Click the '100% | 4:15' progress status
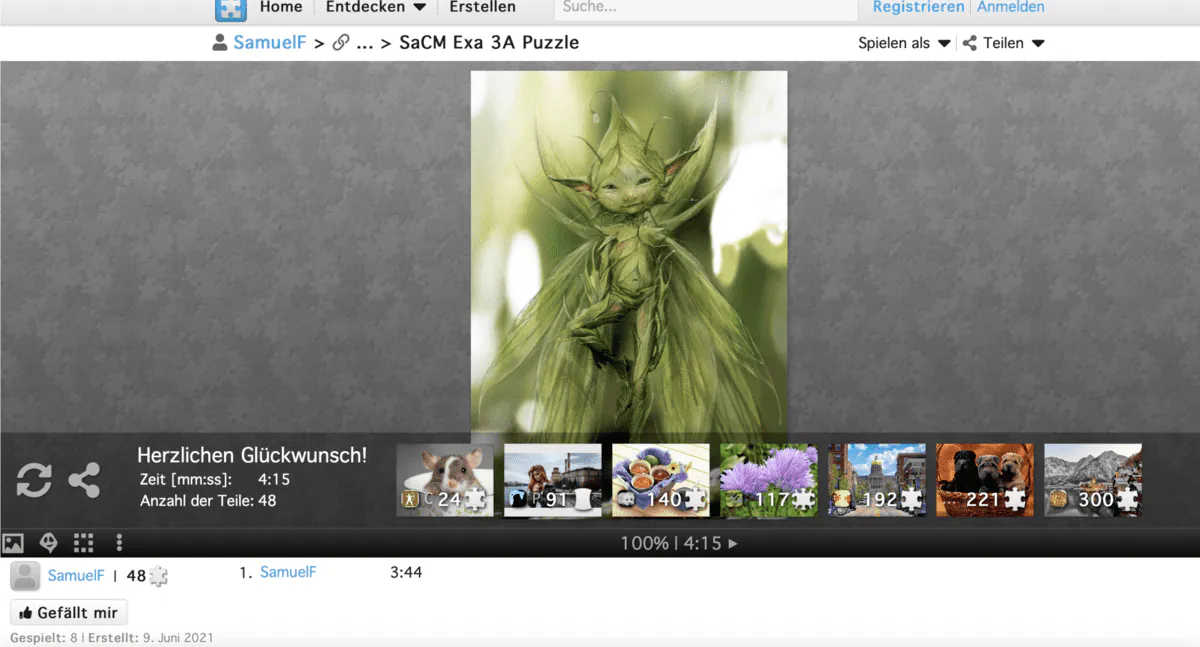The image size is (1200, 647). pyautogui.click(x=671, y=544)
